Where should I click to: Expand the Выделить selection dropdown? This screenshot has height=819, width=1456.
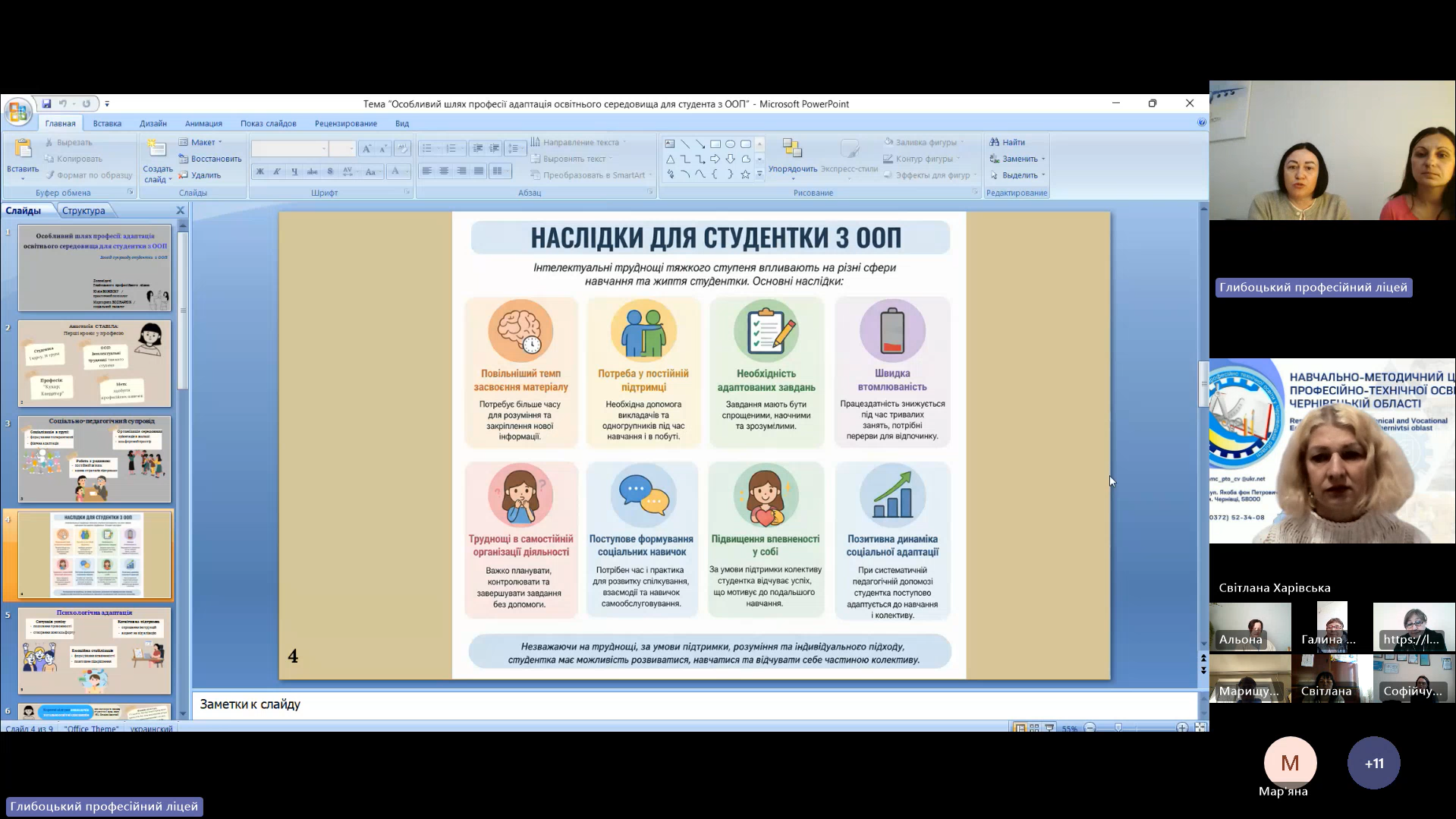[x=1043, y=175]
